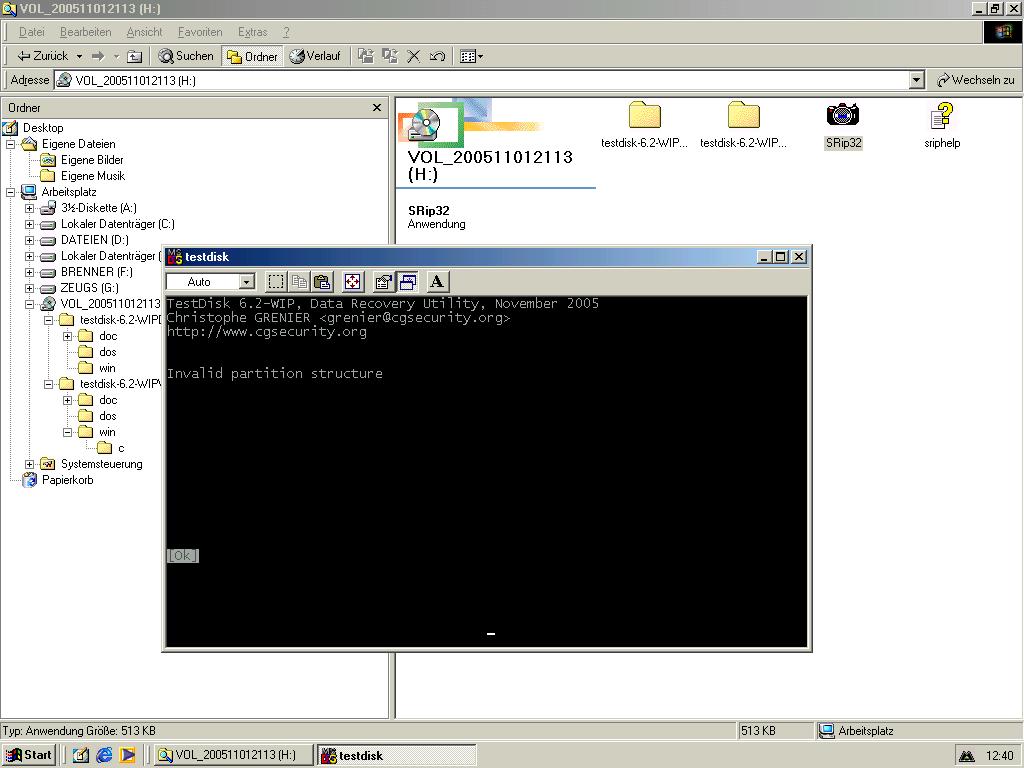Select the SRip32 camera application icon
Image resolution: width=1024 pixels, height=768 pixels.
click(842, 116)
